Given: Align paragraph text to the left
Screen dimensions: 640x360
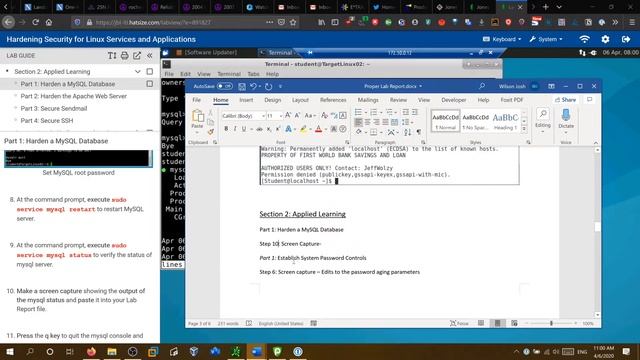Looking at the screenshot, I should point(358,122).
